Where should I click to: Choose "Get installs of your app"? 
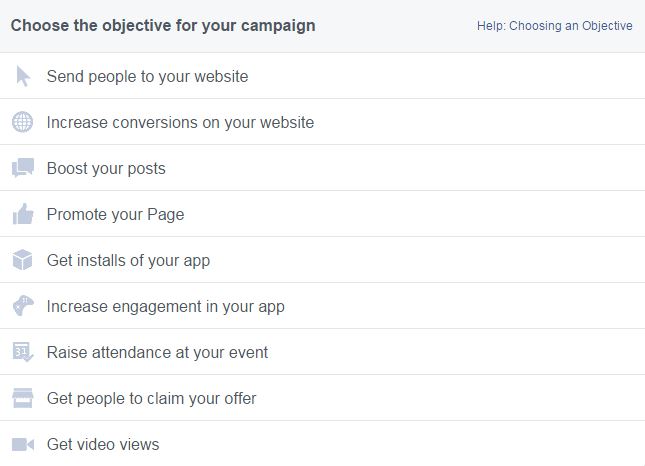coord(322,260)
